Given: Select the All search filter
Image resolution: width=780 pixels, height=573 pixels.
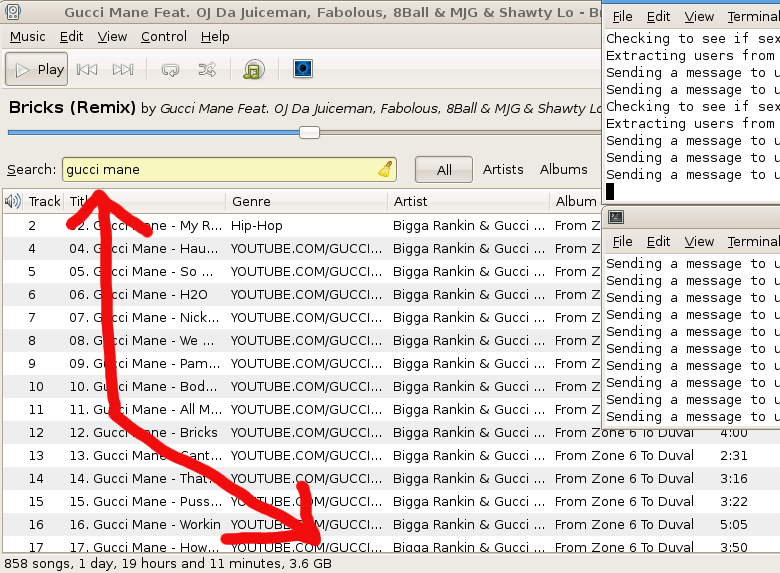Looking at the screenshot, I should click(444, 170).
